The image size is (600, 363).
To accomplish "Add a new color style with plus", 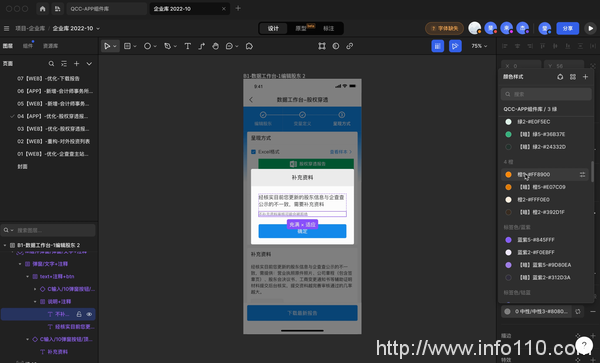I will point(585,77).
